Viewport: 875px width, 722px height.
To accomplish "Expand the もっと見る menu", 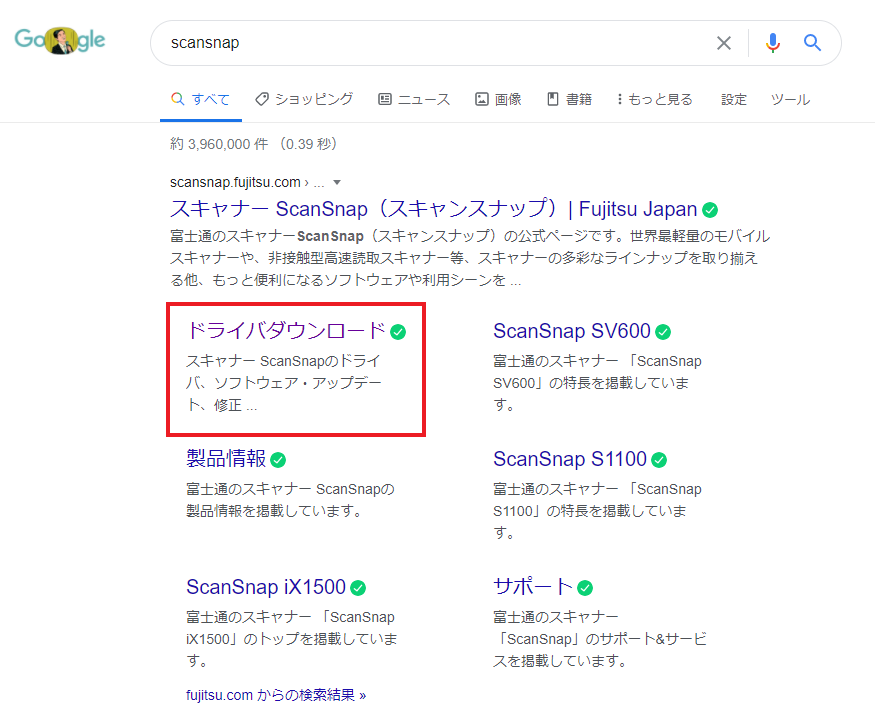I will coord(655,99).
